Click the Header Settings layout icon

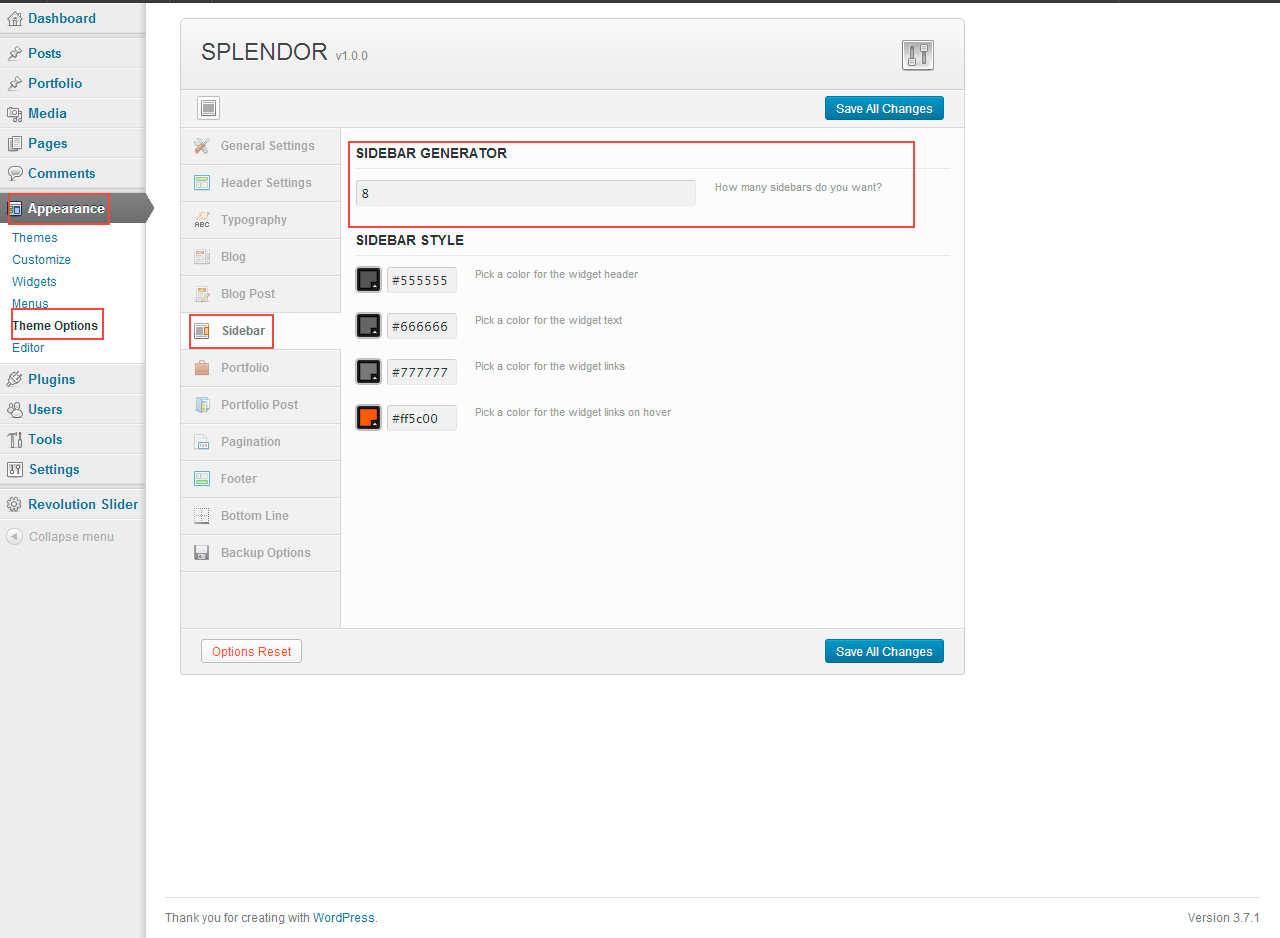[202, 183]
